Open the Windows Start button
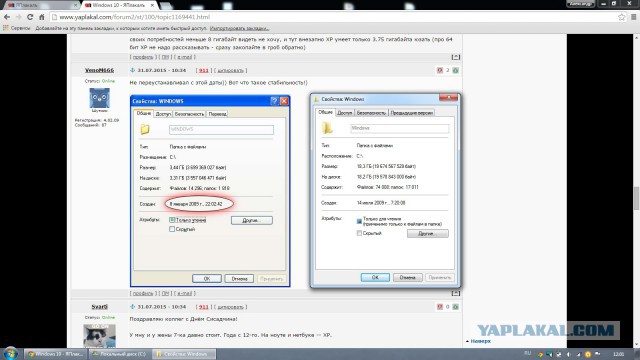Viewport: 640px width, 360px height. [x=11, y=353]
